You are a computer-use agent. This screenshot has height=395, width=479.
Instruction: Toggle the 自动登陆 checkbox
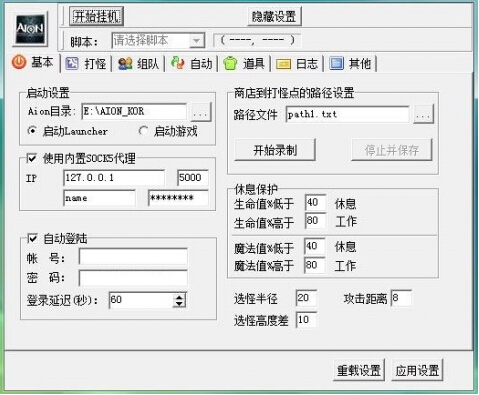(x=32, y=238)
